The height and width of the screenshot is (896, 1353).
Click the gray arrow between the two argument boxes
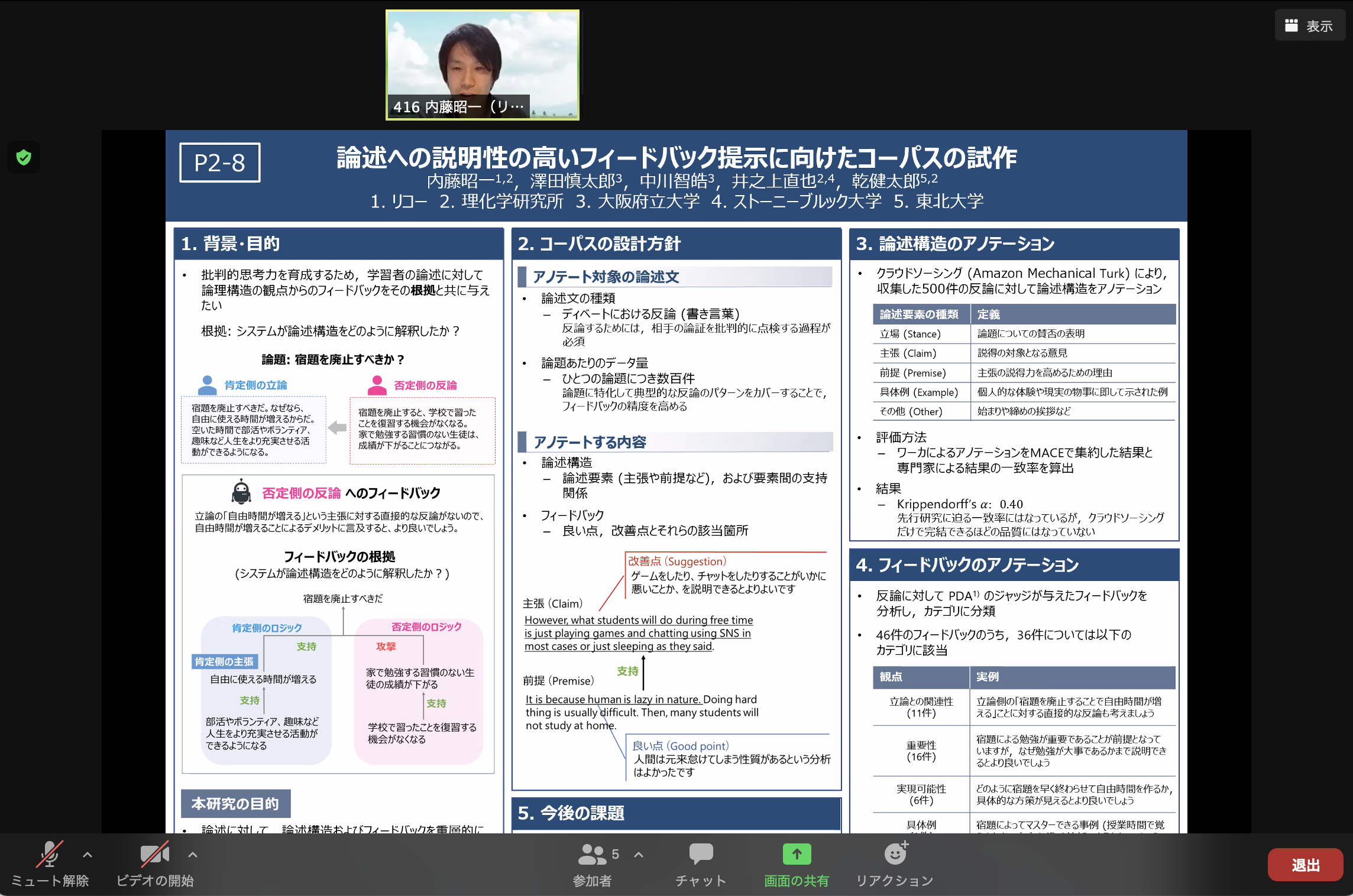tap(337, 427)
